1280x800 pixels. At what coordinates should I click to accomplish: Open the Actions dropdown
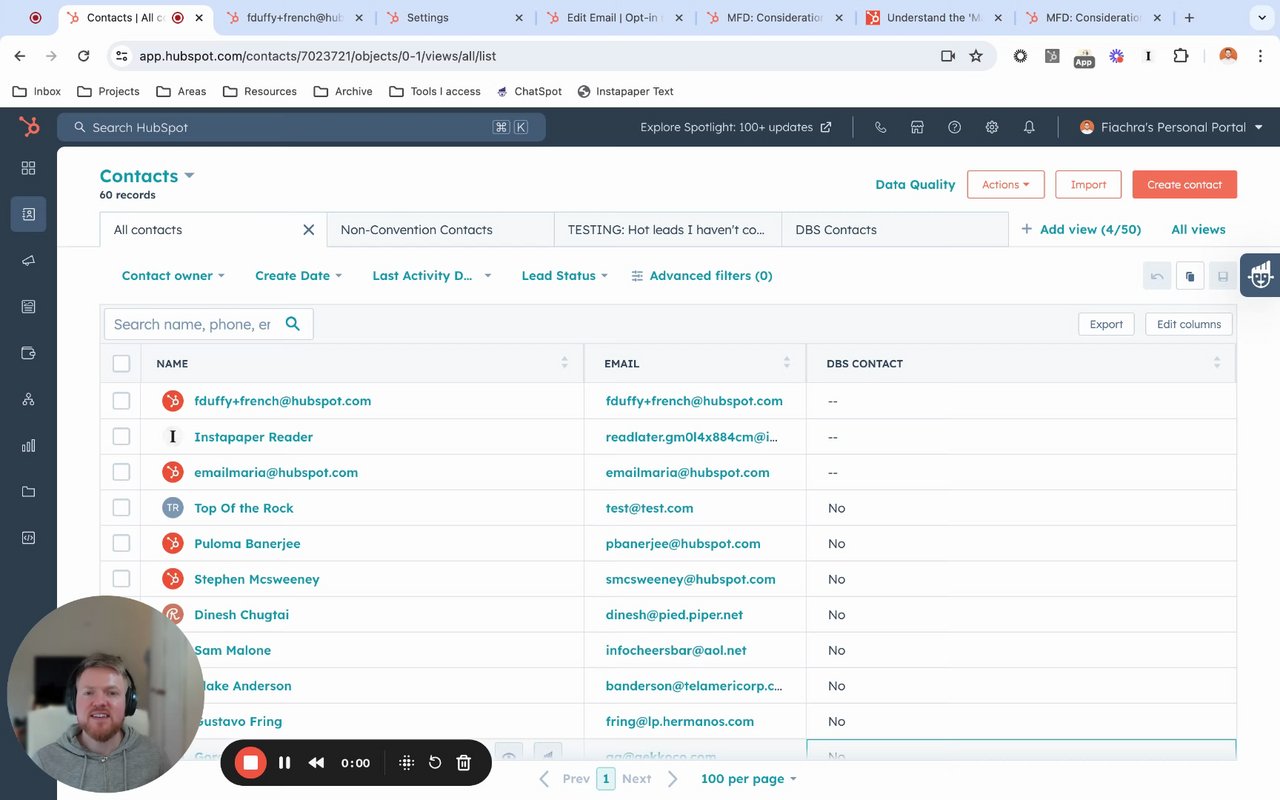[x=1005, y=184]
